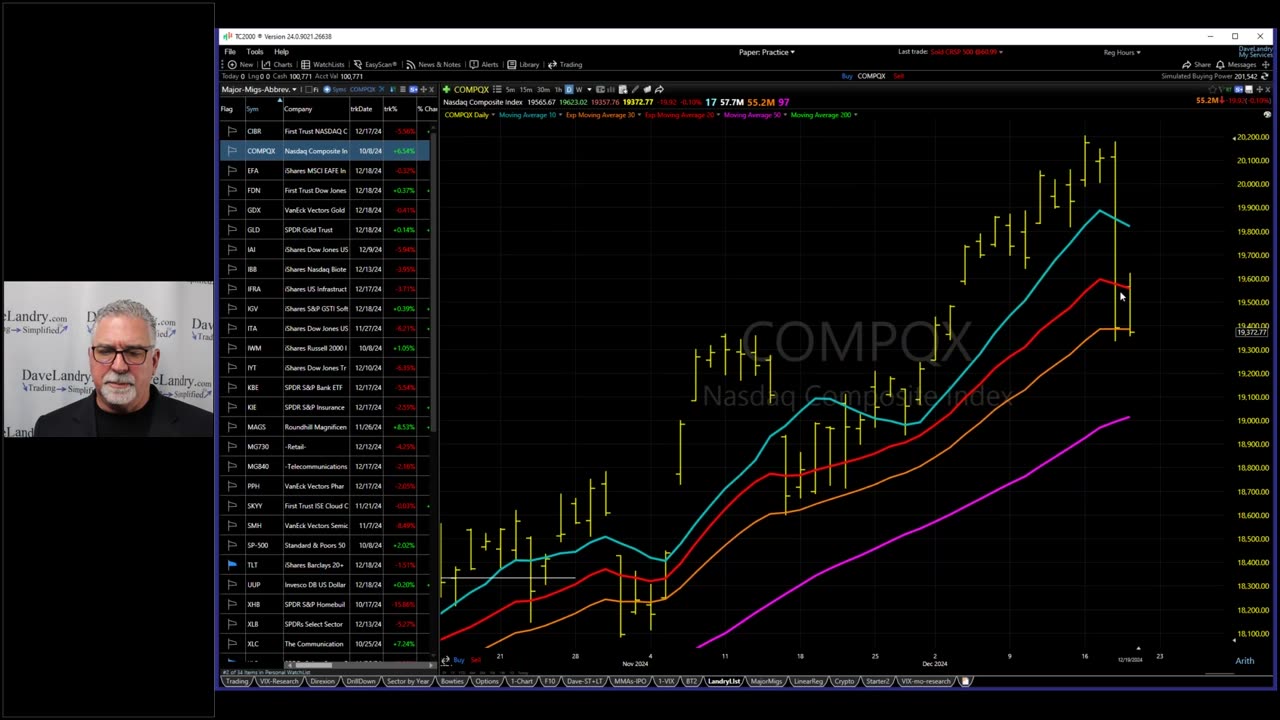This screenshot has width=1280, height=720.
Task: Select the GLD row in the watchlist
Action: click(325, 230)
